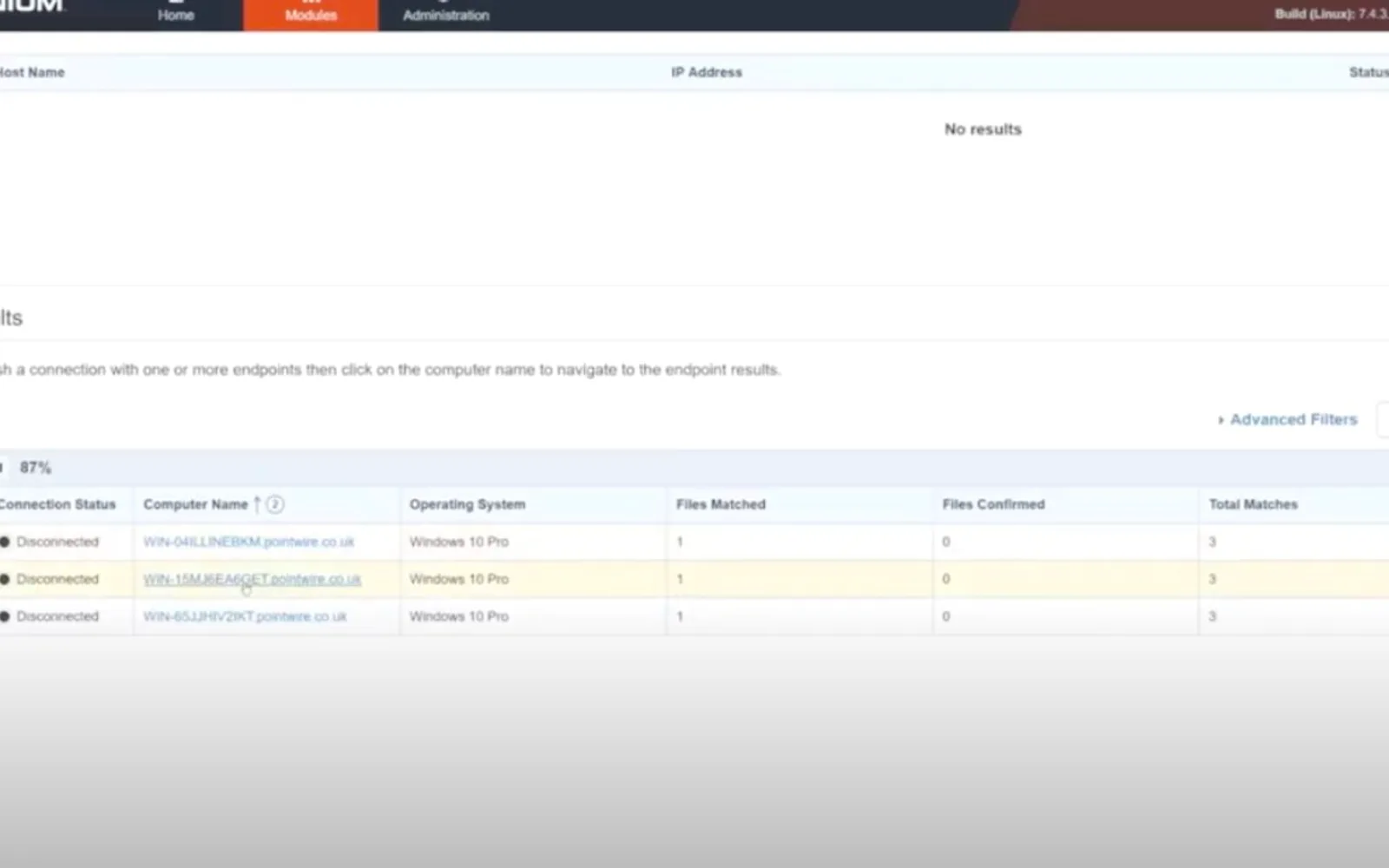Viewport: 1389px width, 868px height.
Task: Click the ascending sort arrow beside Computer Name
Action: pos(257,504)
